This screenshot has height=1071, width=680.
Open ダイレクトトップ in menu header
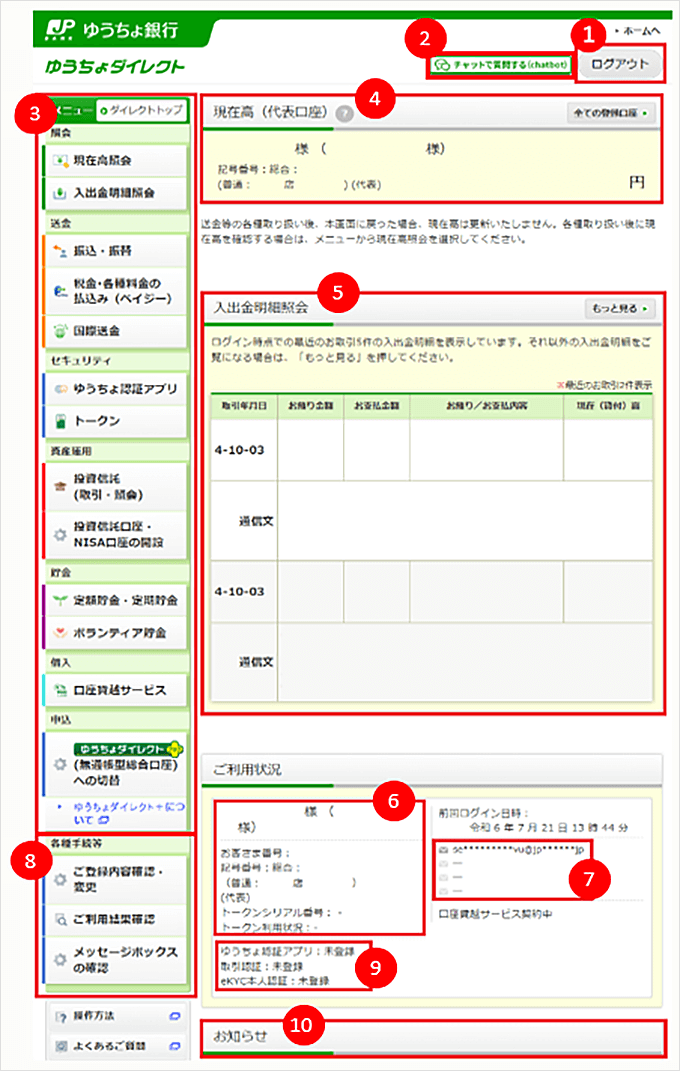[141, 110]
